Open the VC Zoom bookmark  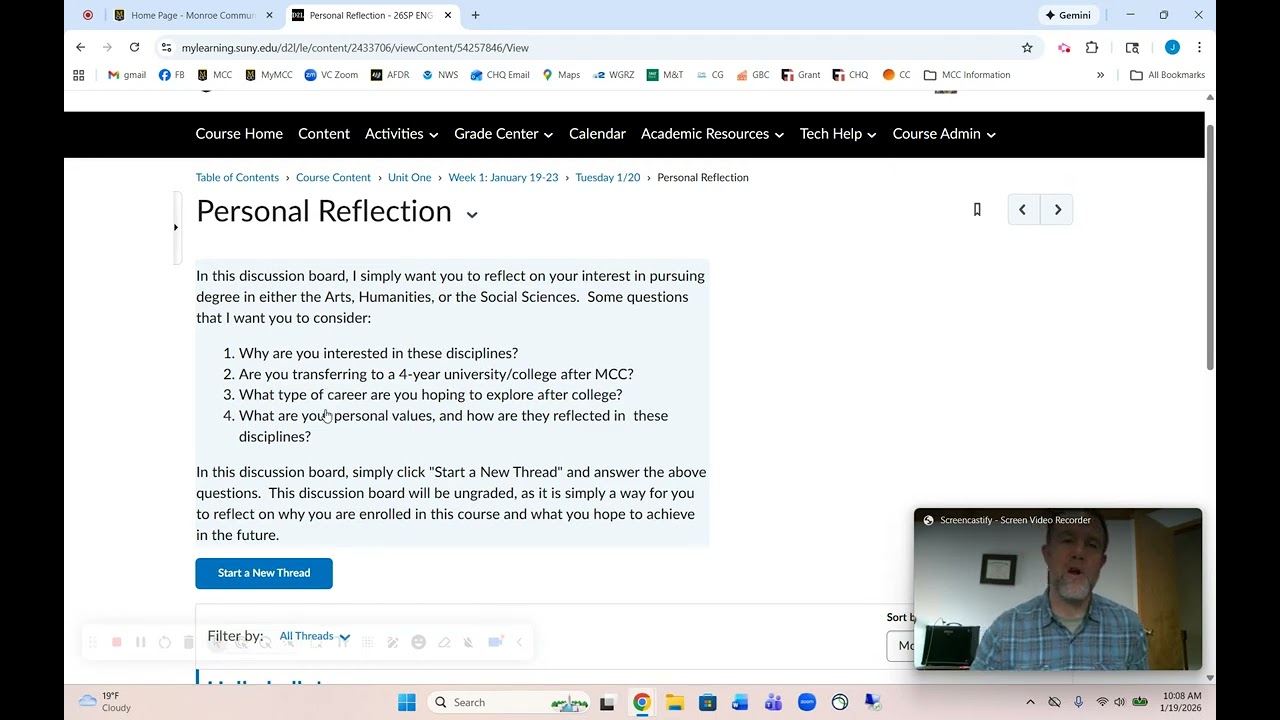[x=331, y=75]
